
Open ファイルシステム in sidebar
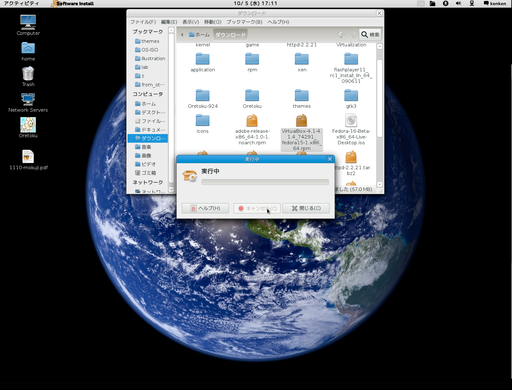tap(150, 121)
